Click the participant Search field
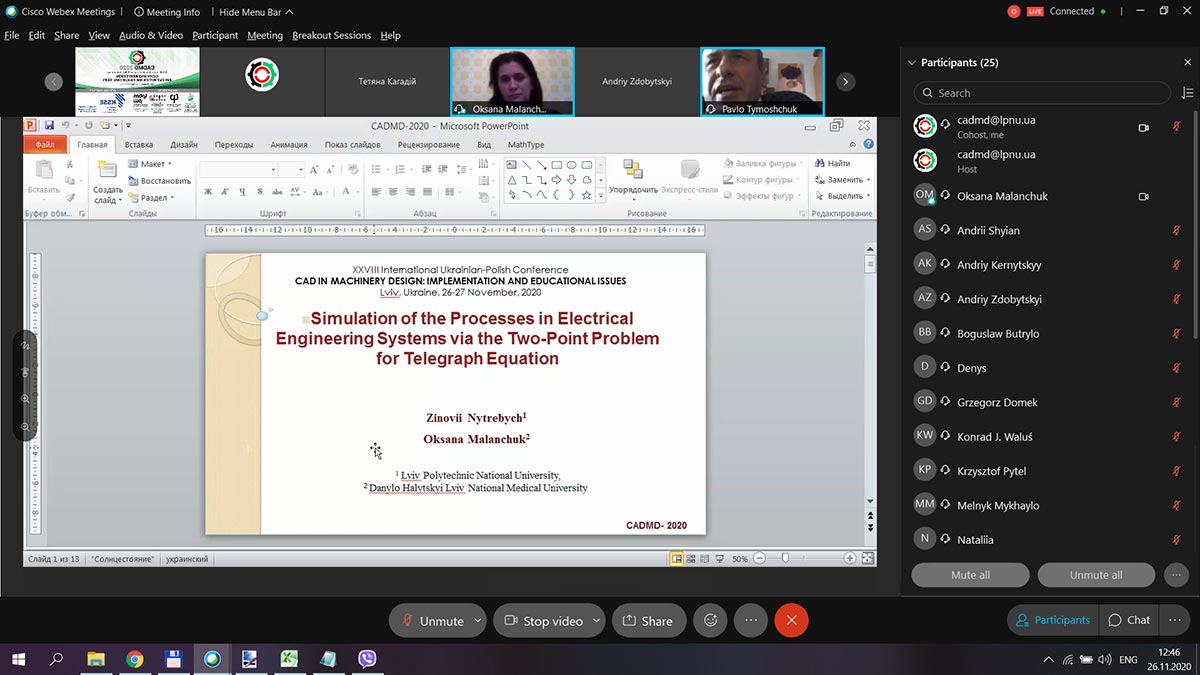 [1040, 93]
